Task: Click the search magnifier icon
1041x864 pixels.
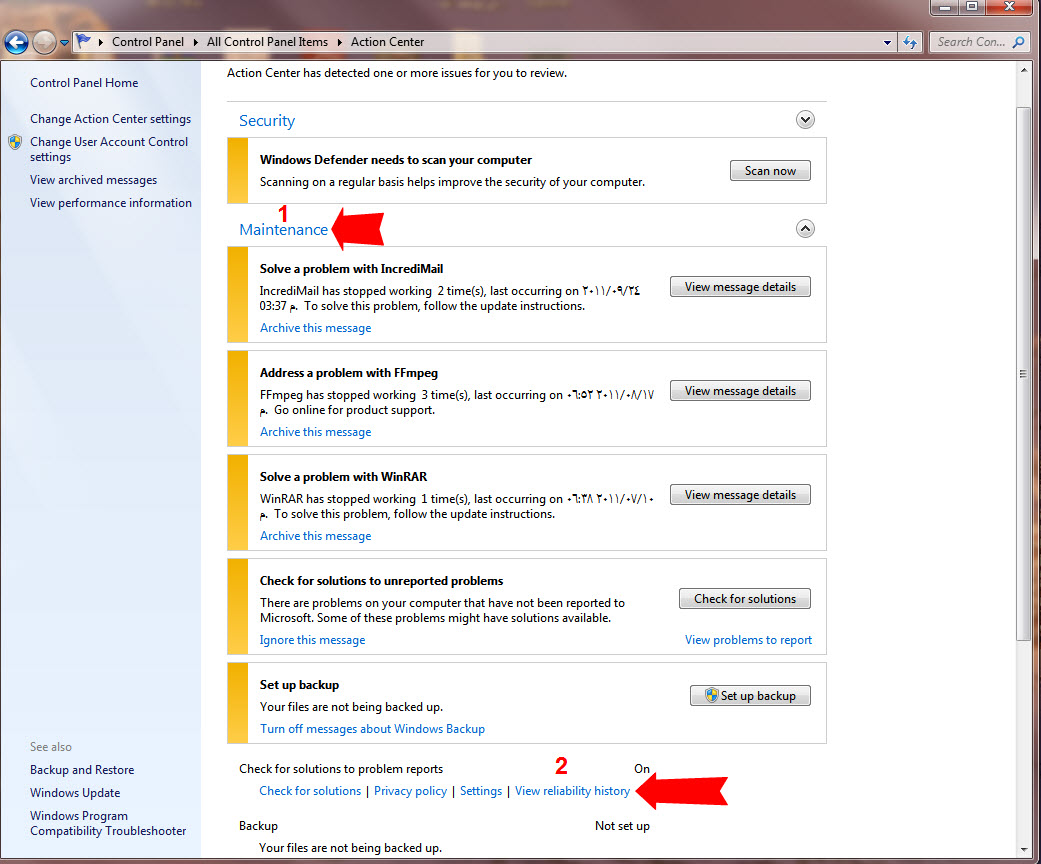Action: [x=1018, y=42]
